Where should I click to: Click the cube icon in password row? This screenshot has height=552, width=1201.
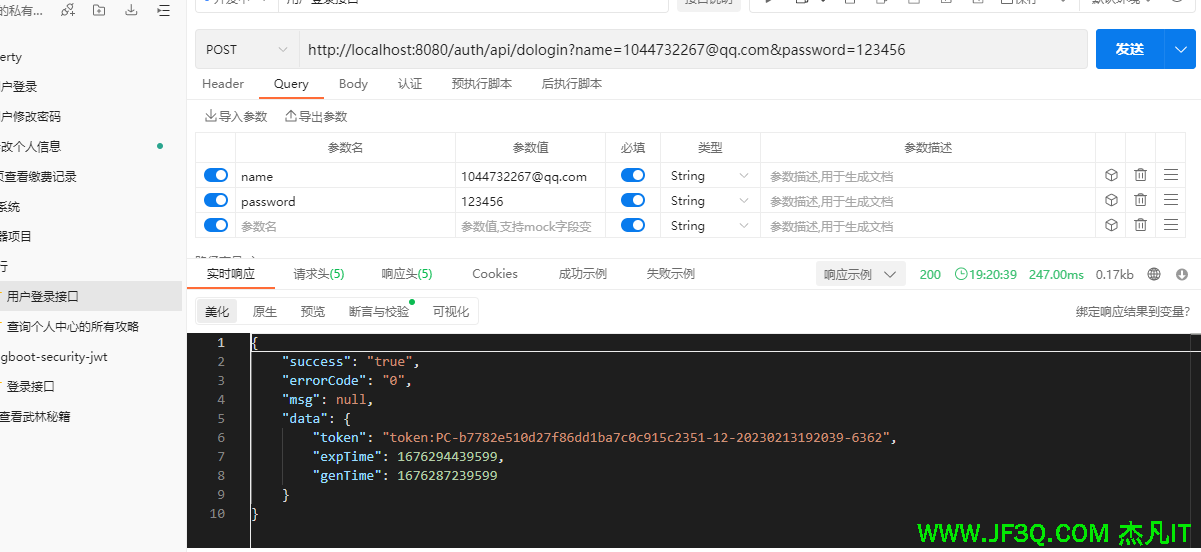[x=1110, y=200]
